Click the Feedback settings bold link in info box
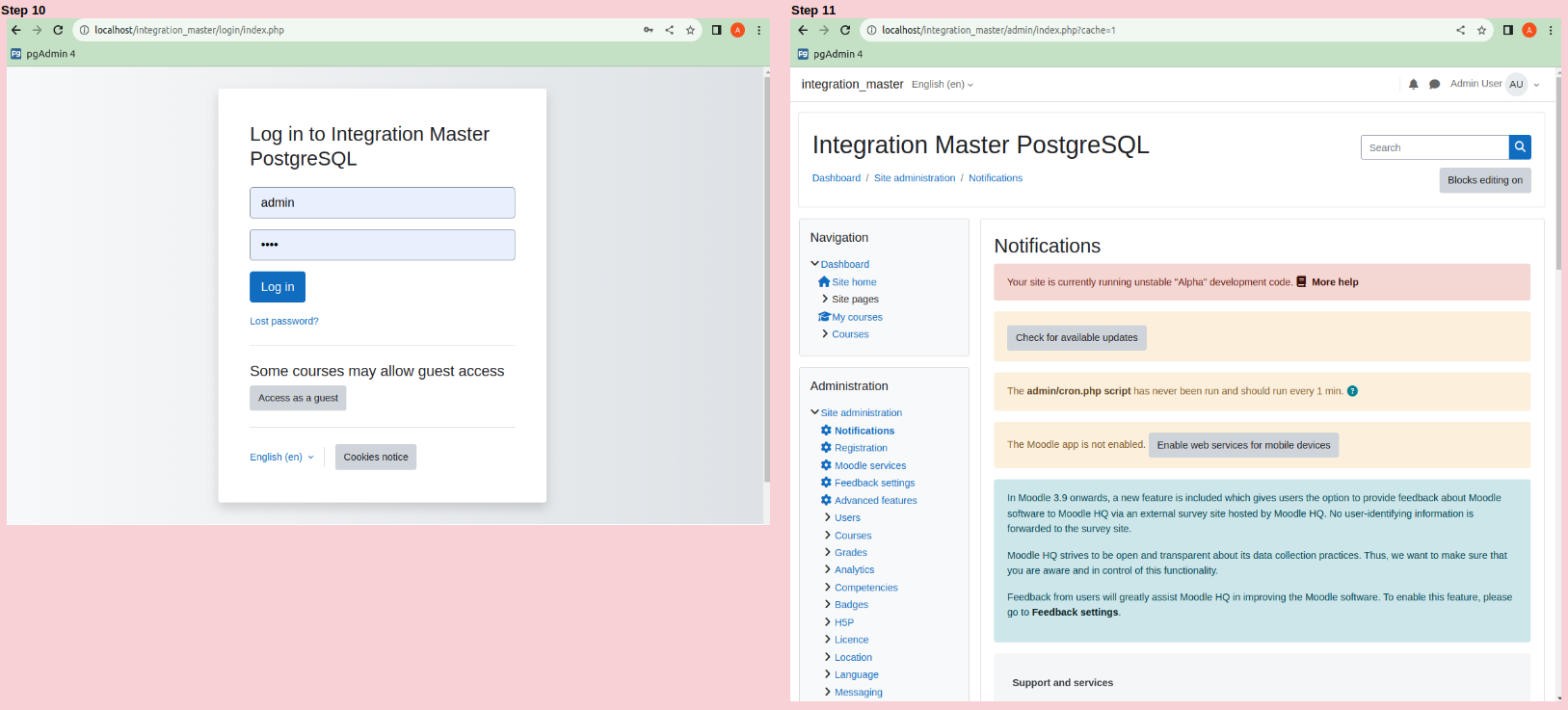This screenshot has width=1568, height=710. [x=1075, y=612]
